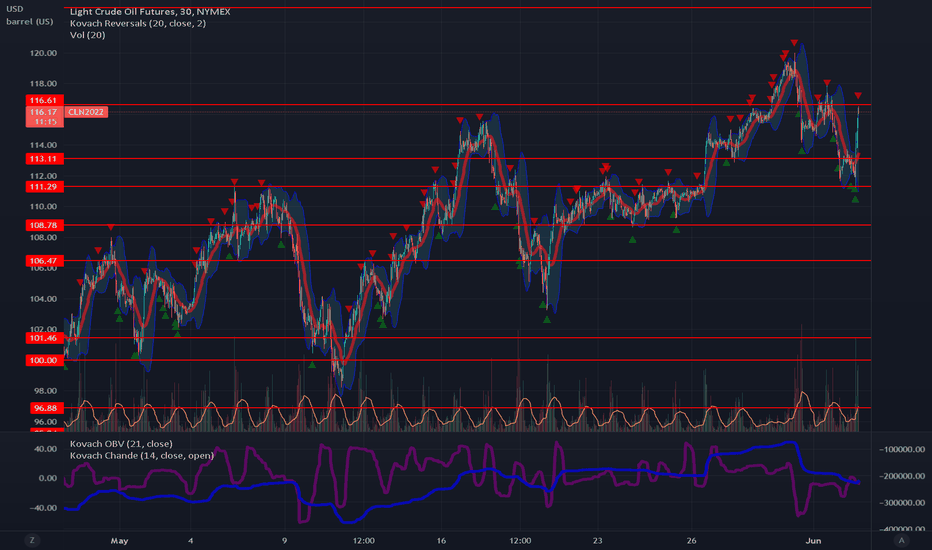Select the Vol (20) indicator legend
Image resolution: width=932 pixels, height=550 pixels.
pos(87,35)
